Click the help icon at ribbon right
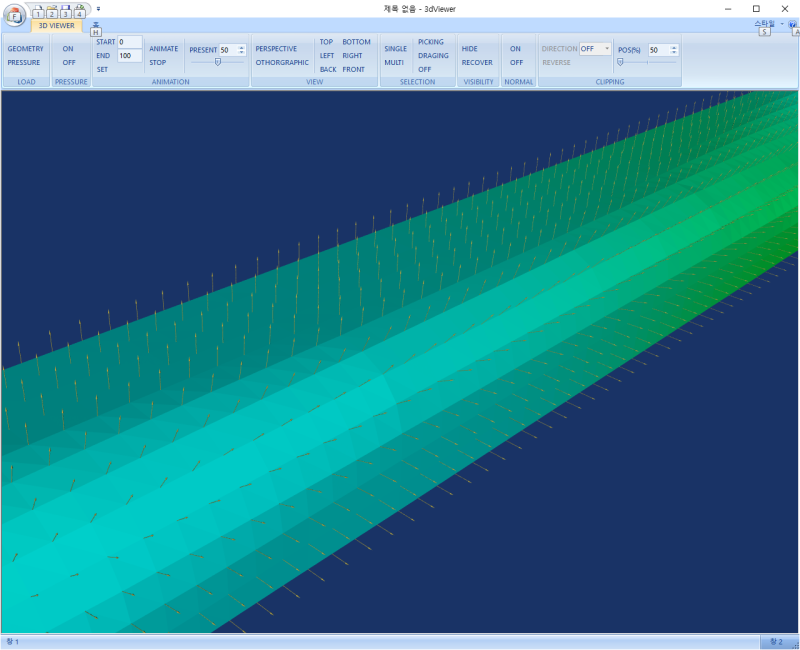The height and width of the screenshot is (650, 800). [792, 24]
